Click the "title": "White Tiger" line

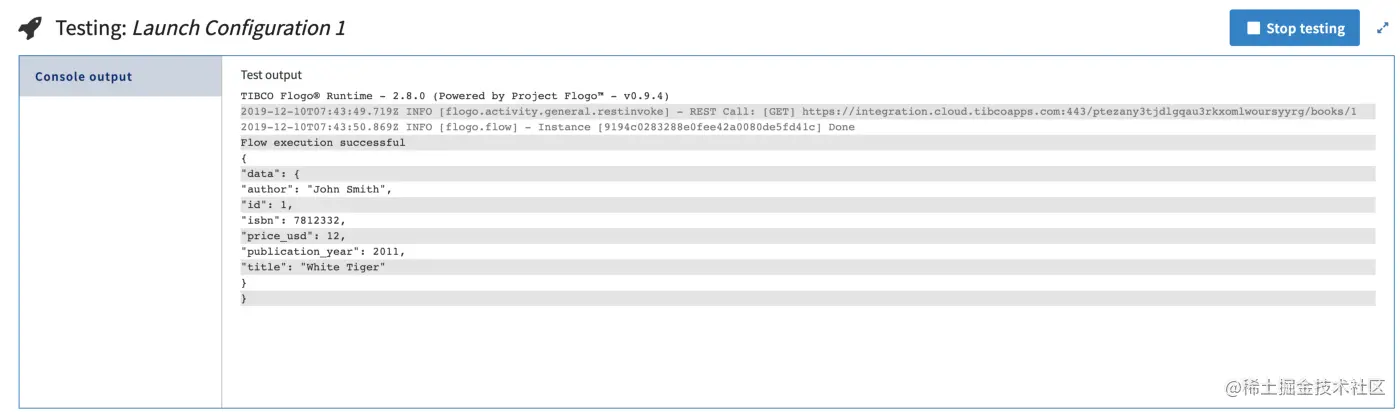(808, 267)
